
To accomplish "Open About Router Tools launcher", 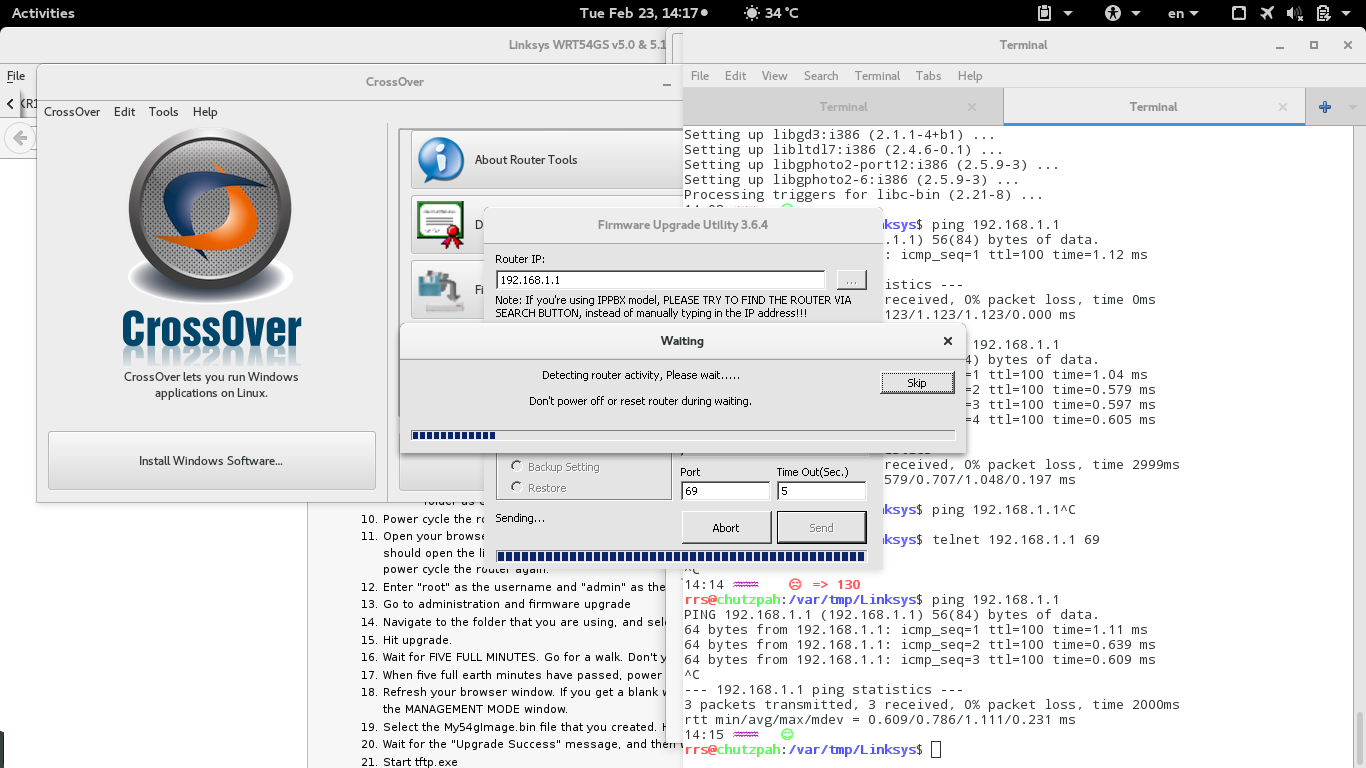I will (x=546, y=160).
